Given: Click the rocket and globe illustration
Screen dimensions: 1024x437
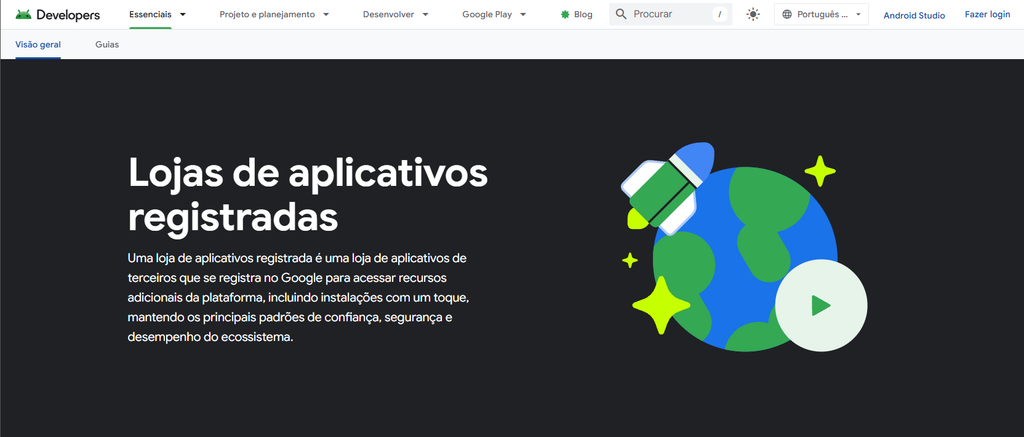Looking at the screenshot, I should coord(744,247).
